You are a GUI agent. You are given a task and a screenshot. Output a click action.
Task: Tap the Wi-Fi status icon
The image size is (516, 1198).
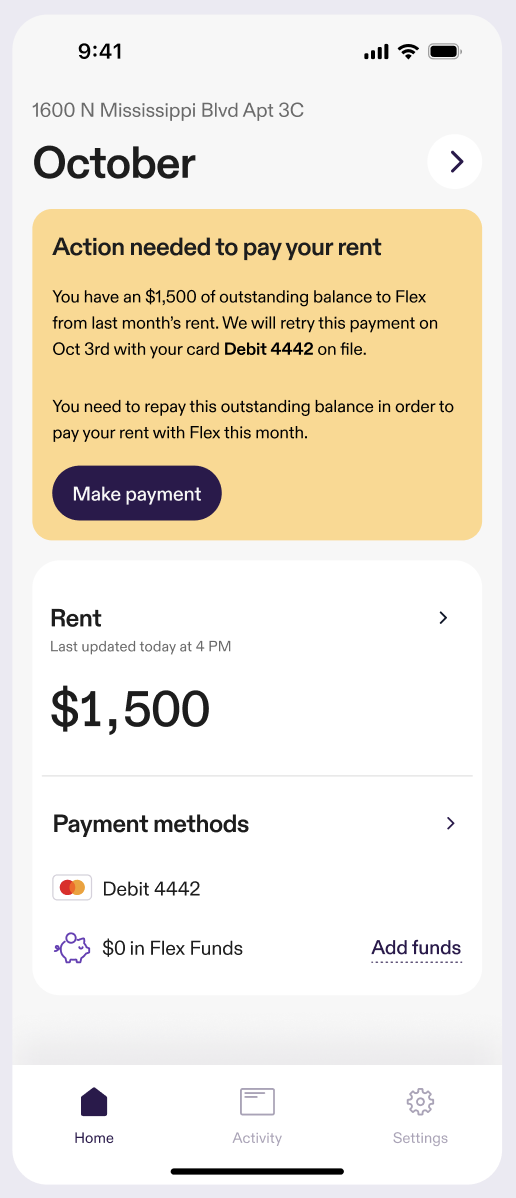[x=408, y=52]
